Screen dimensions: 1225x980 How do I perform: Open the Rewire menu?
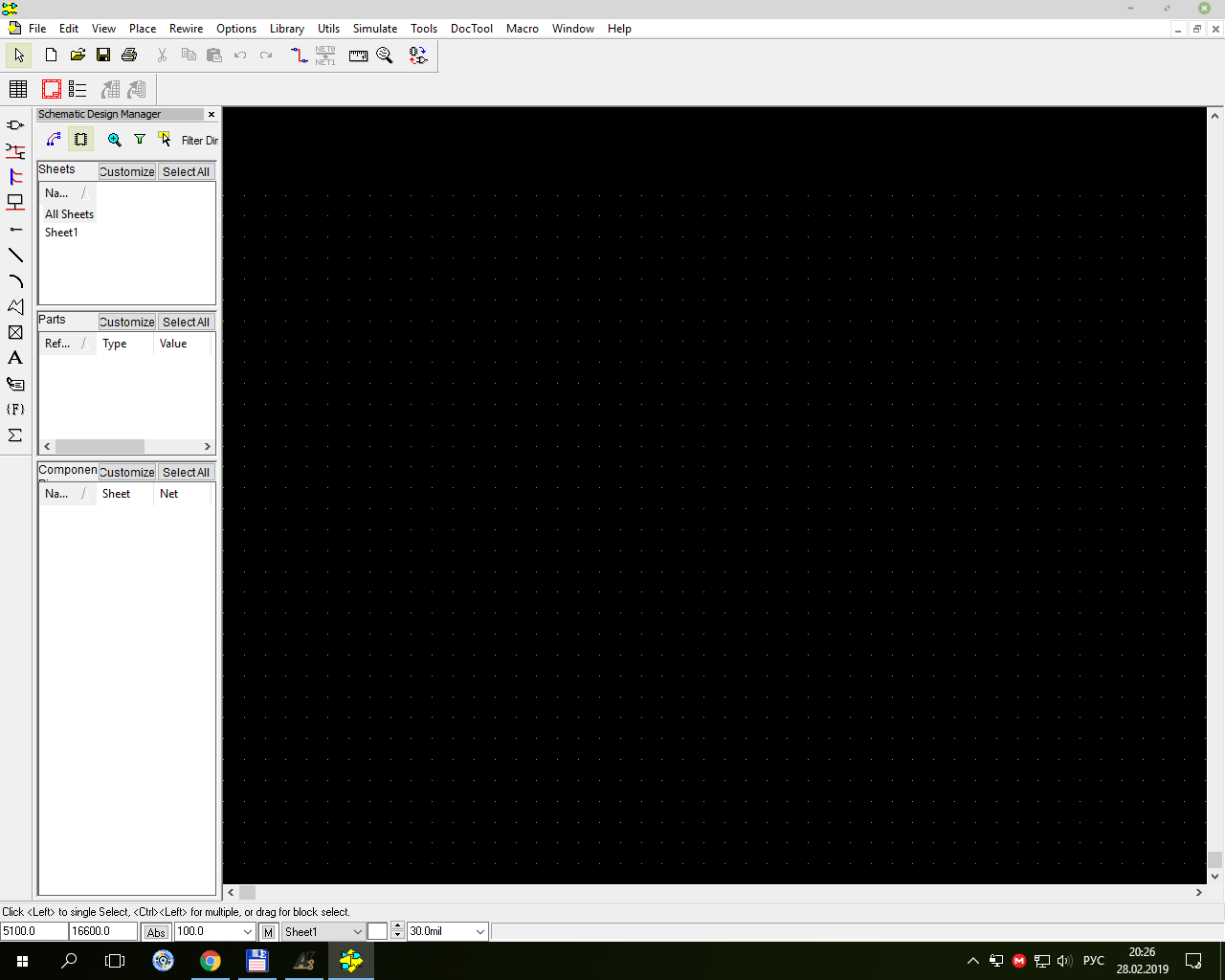187,29
